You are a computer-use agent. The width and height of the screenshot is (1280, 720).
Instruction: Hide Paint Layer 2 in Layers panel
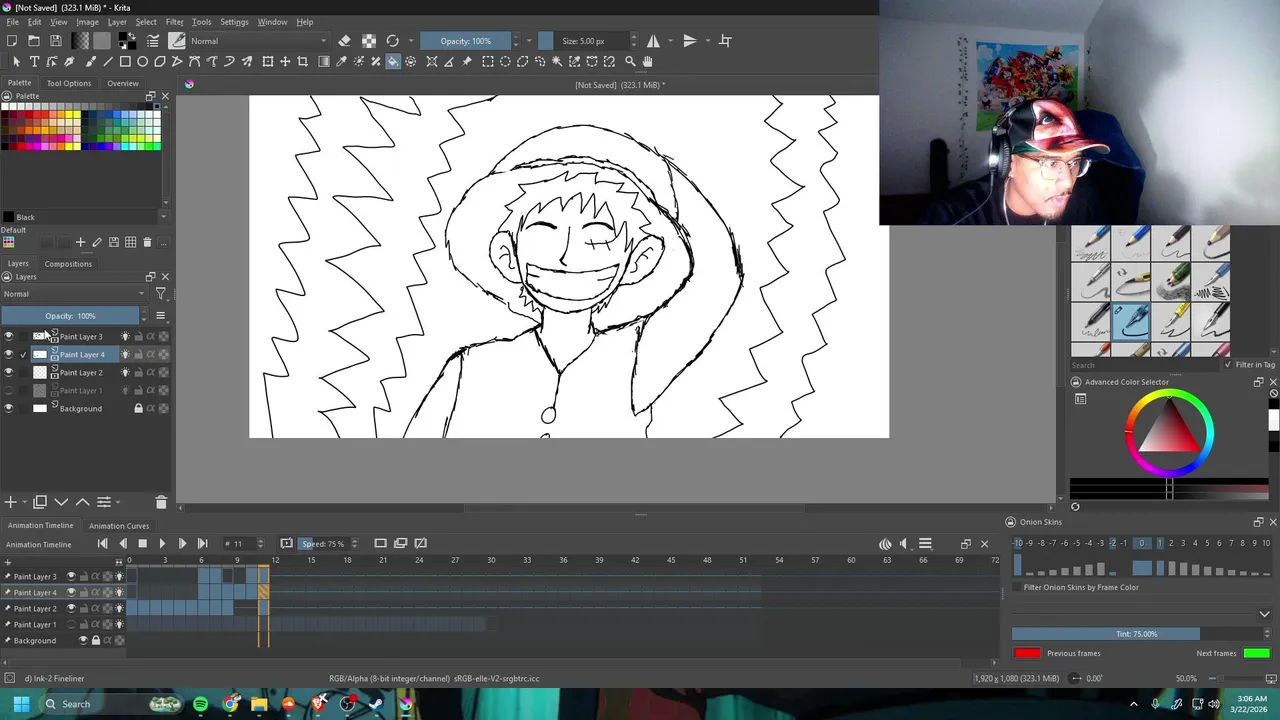9,373
